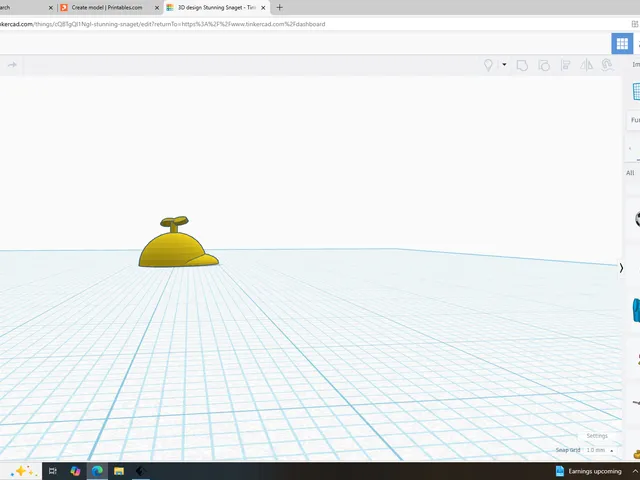Open File Explorer from the taskbar

119,471
